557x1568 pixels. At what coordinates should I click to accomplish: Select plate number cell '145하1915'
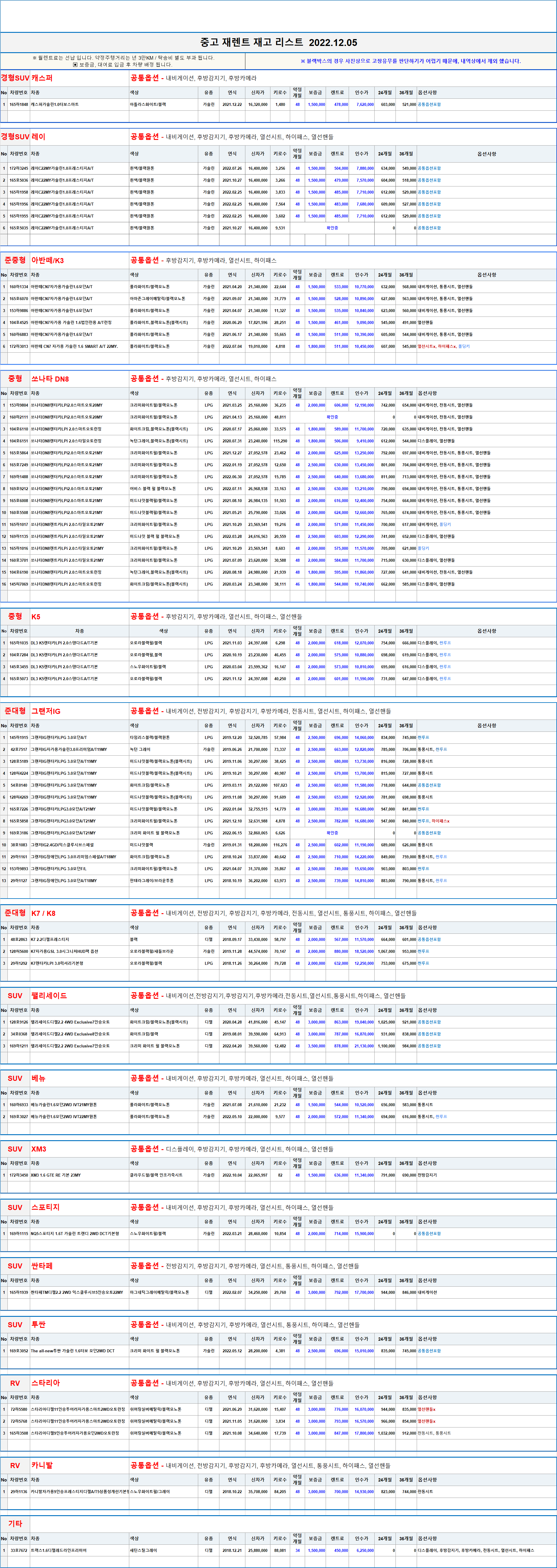pyautogui.click(x=19, y=738)
